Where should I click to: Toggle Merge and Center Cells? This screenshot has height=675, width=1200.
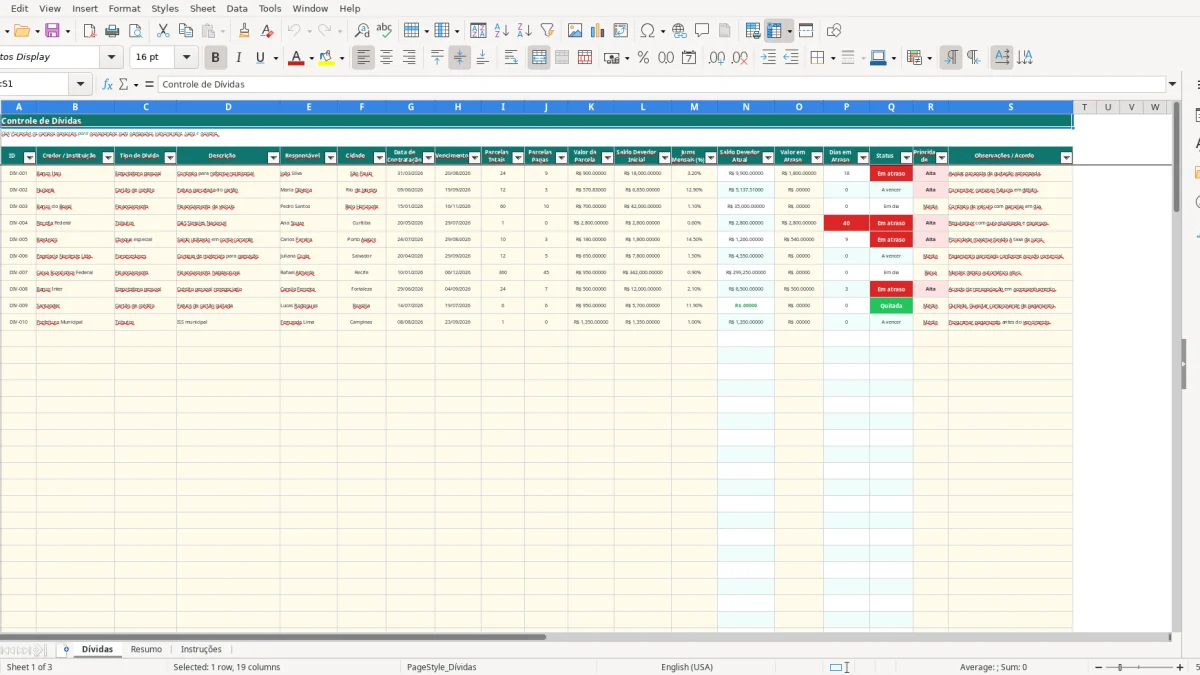[539, 58]
